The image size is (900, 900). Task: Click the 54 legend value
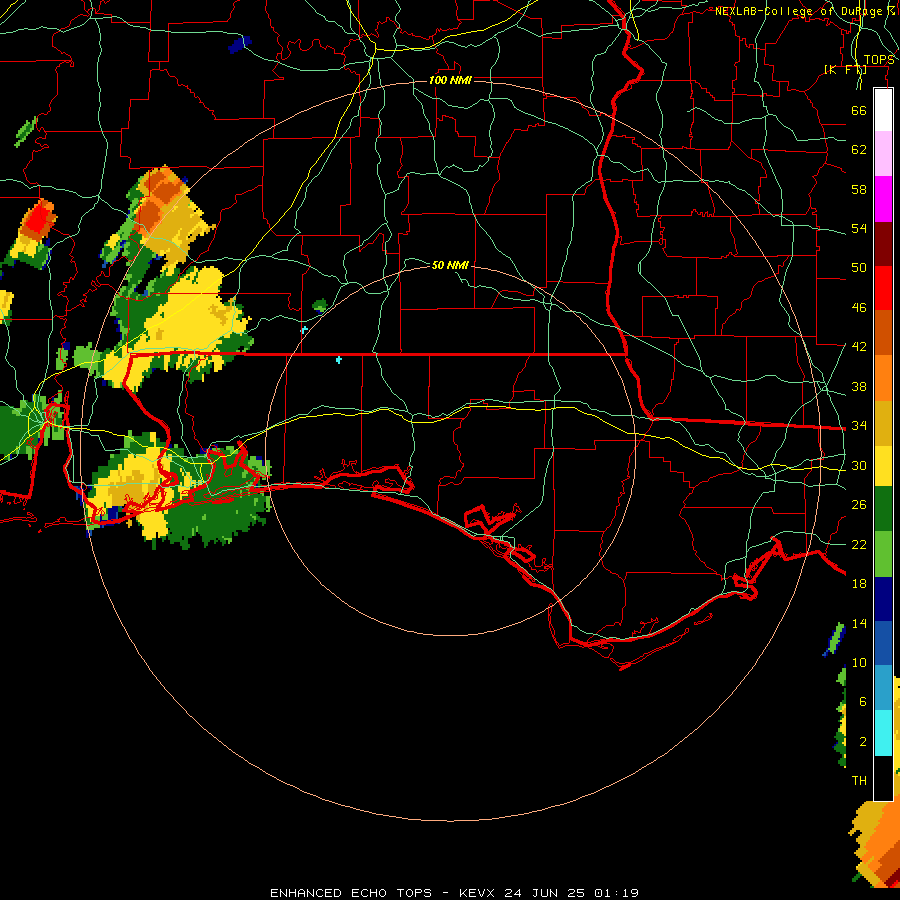[x=859, y=228]
